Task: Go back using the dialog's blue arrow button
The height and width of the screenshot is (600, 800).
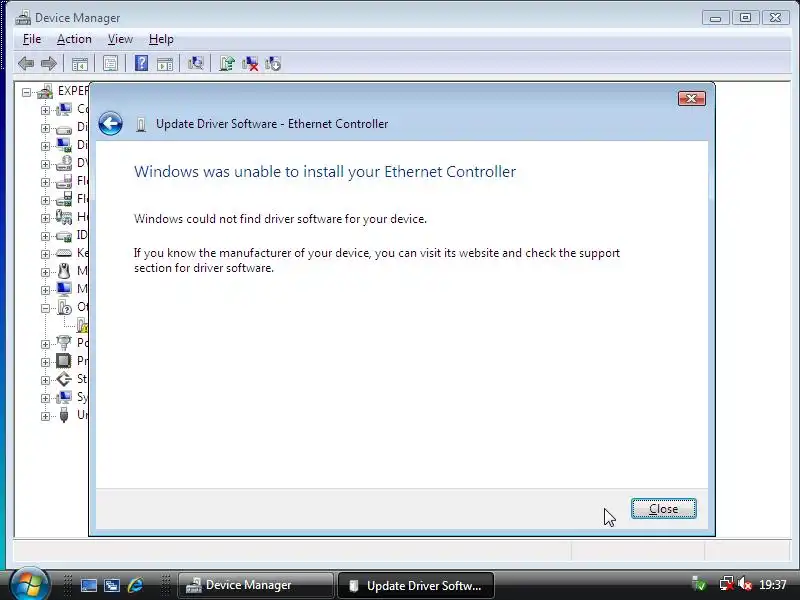Action: click(110, 123)
